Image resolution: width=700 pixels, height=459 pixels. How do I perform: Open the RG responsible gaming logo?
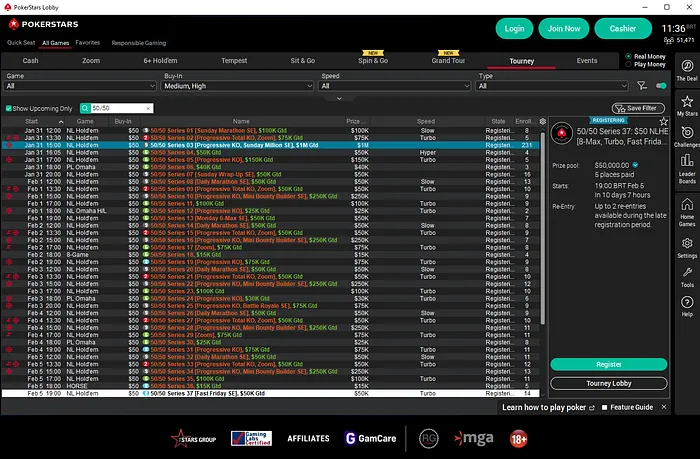pyautogui.click(x=429, y=438)
